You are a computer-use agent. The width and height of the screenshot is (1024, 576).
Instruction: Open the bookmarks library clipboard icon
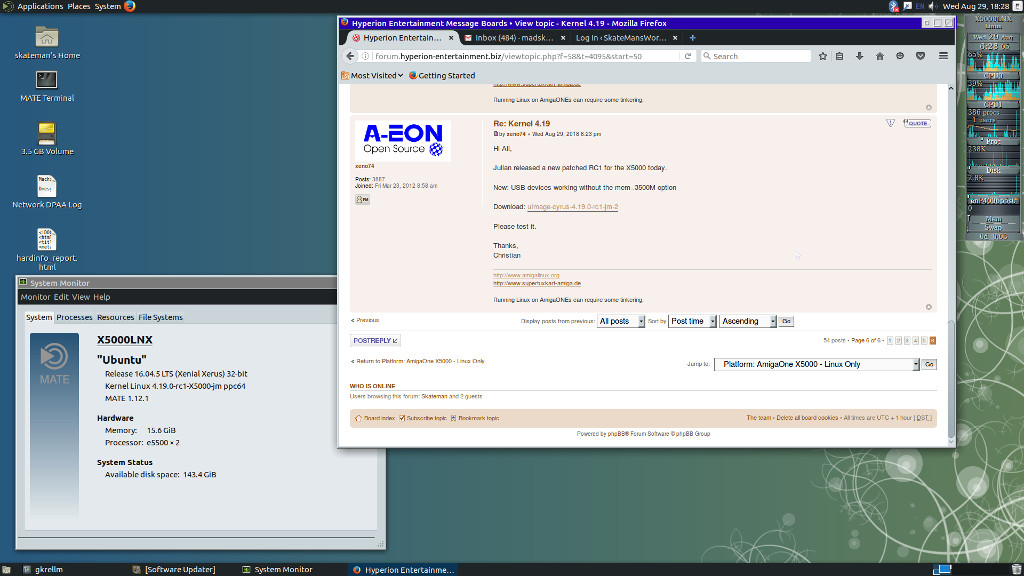point(840,56)
